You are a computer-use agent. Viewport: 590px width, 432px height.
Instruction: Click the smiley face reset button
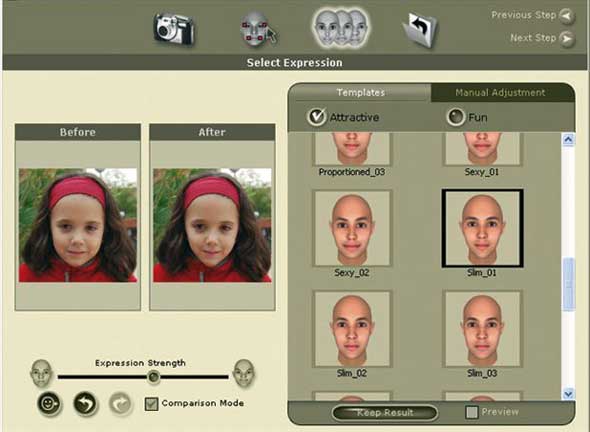49,404
